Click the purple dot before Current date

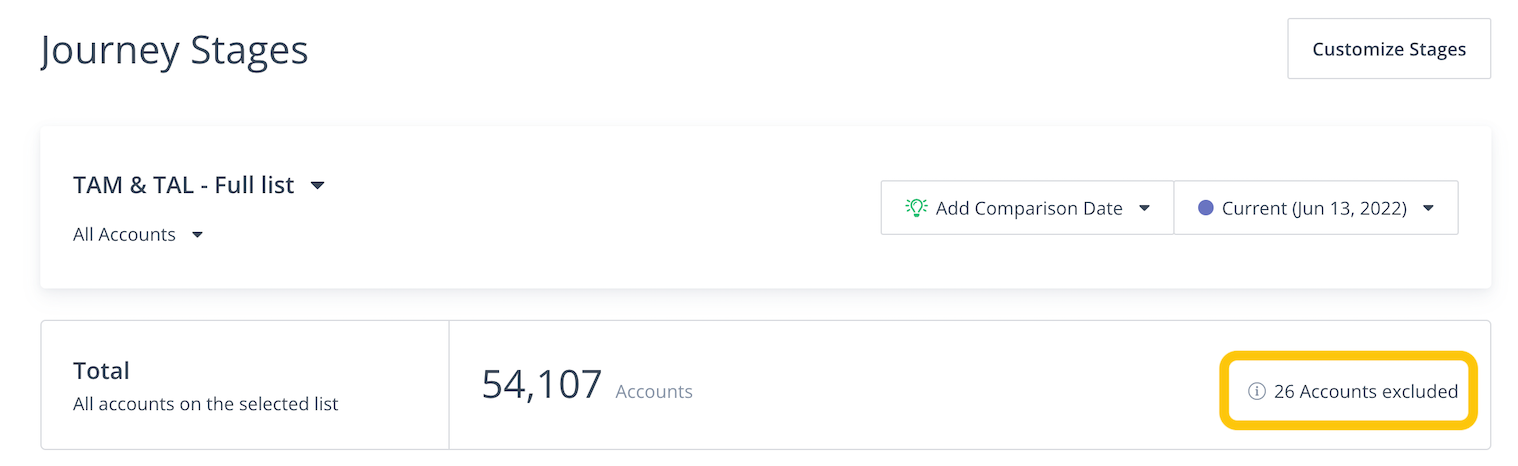pos(1205,208)
